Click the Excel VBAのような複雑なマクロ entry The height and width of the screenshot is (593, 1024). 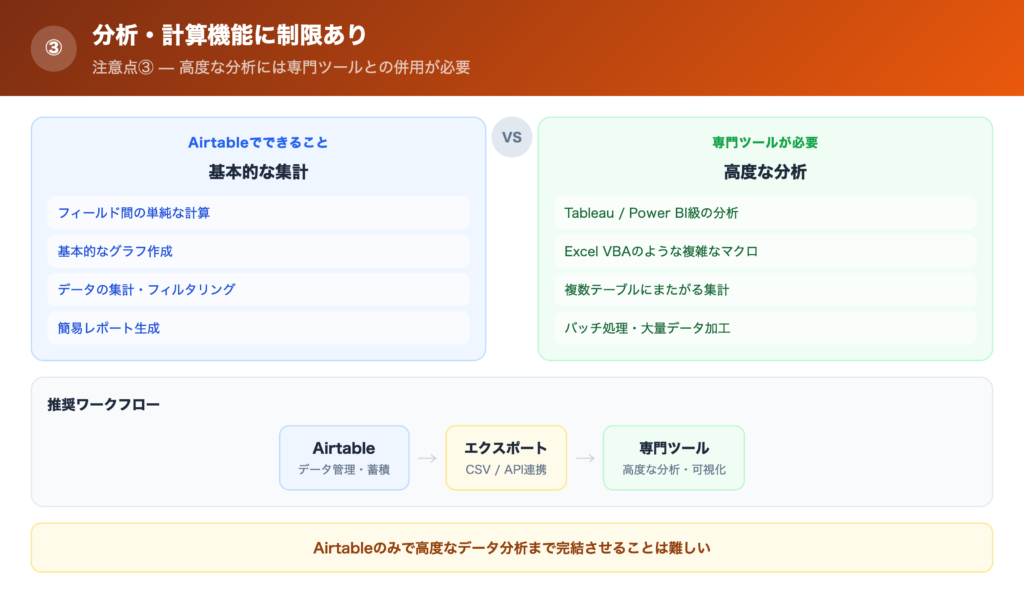765,251
